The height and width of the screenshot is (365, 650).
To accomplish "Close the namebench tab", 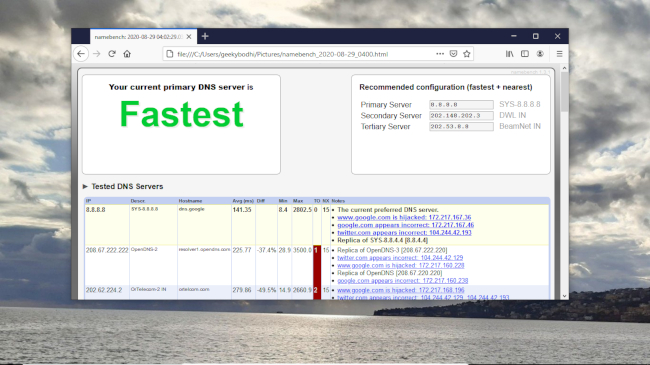I will tap(189, 37).
